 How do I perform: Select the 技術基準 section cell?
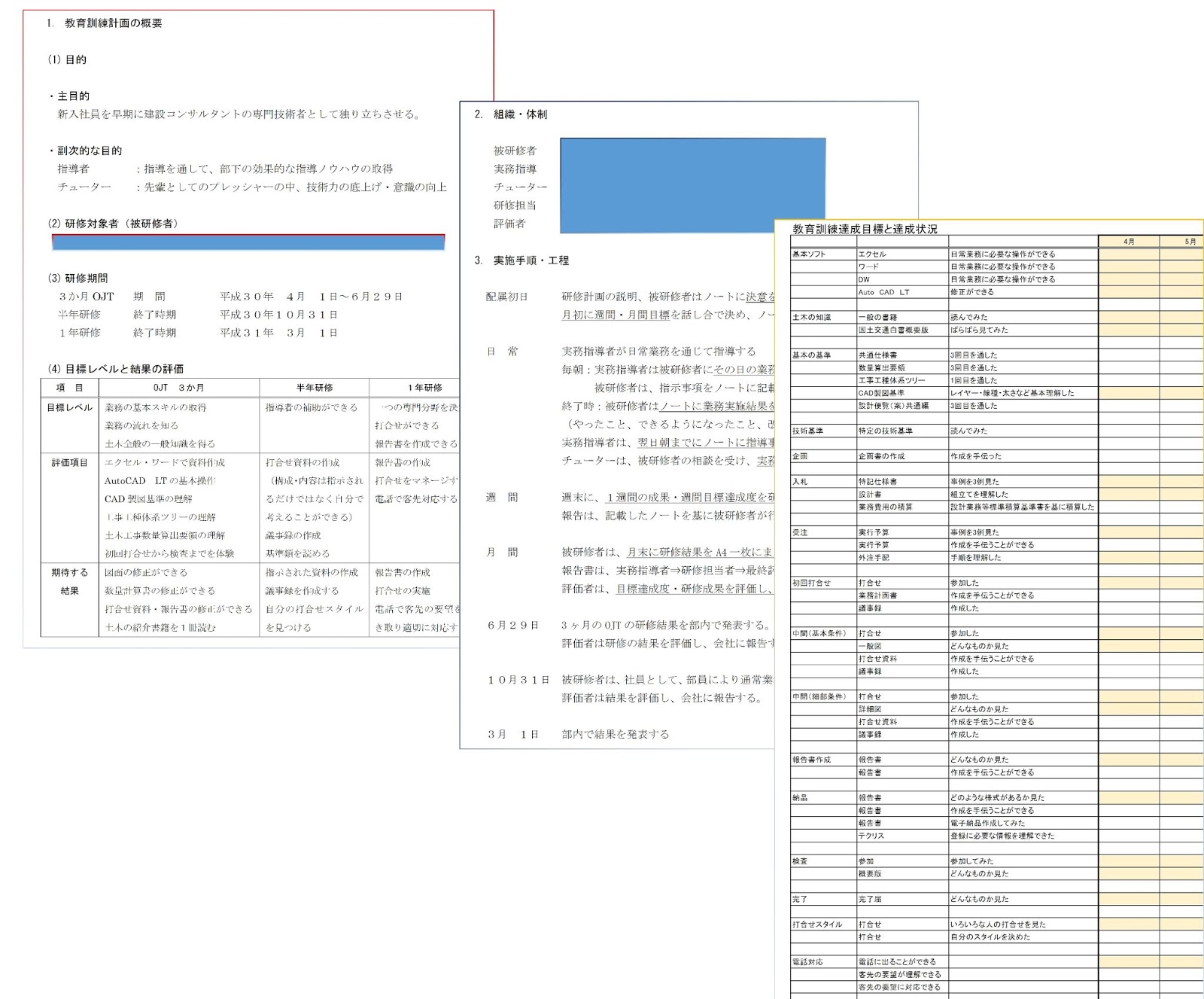point(809,431)
